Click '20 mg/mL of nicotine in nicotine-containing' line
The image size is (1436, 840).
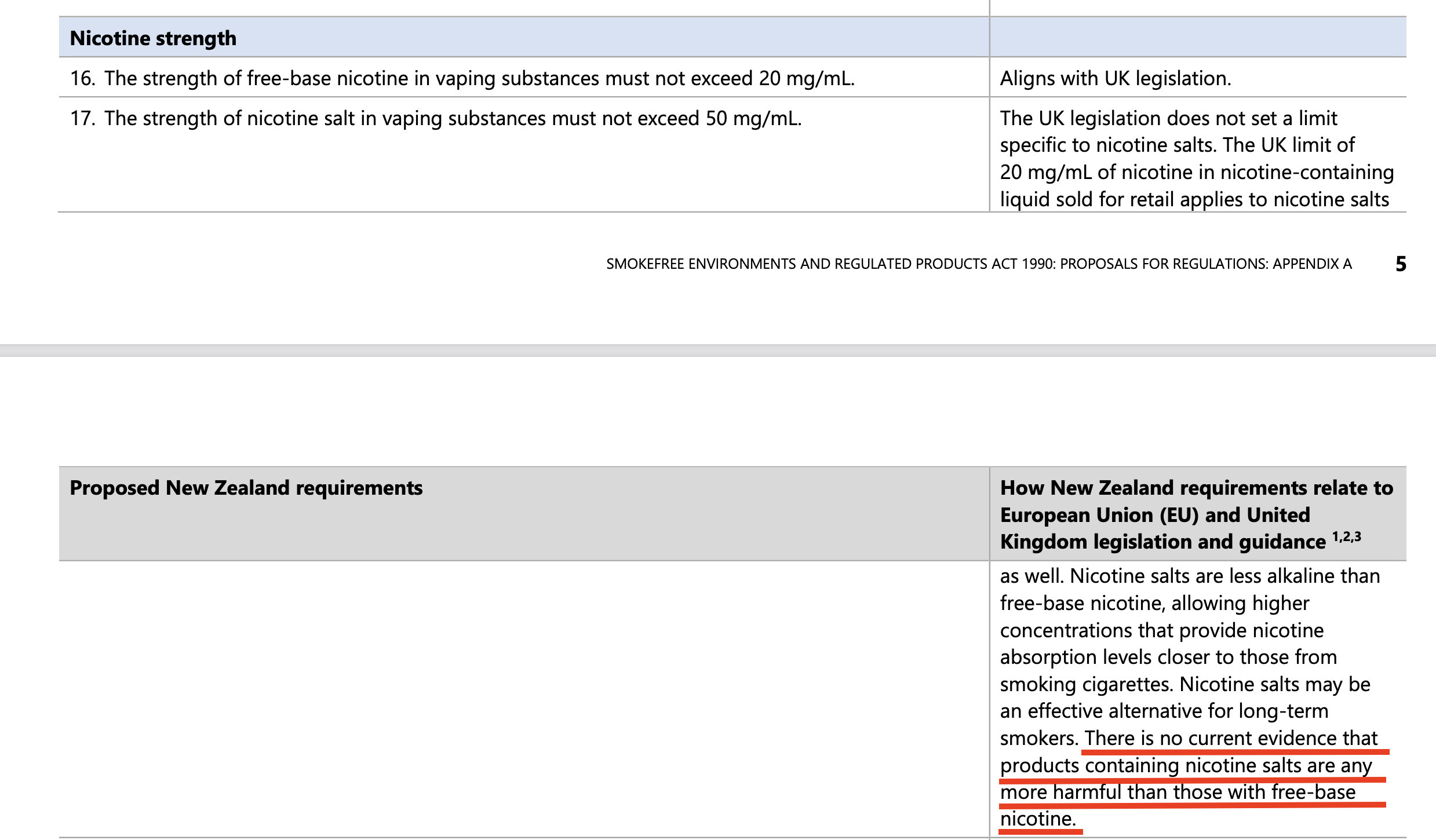tap(1196, 172)
